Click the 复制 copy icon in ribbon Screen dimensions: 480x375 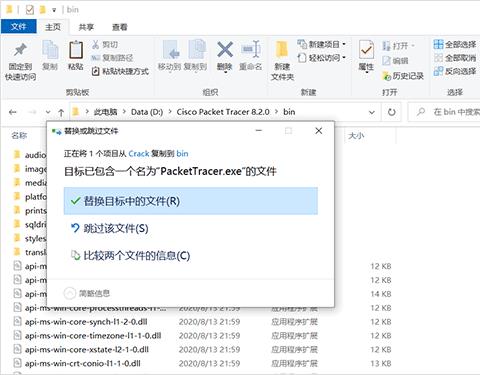[50, 50]
